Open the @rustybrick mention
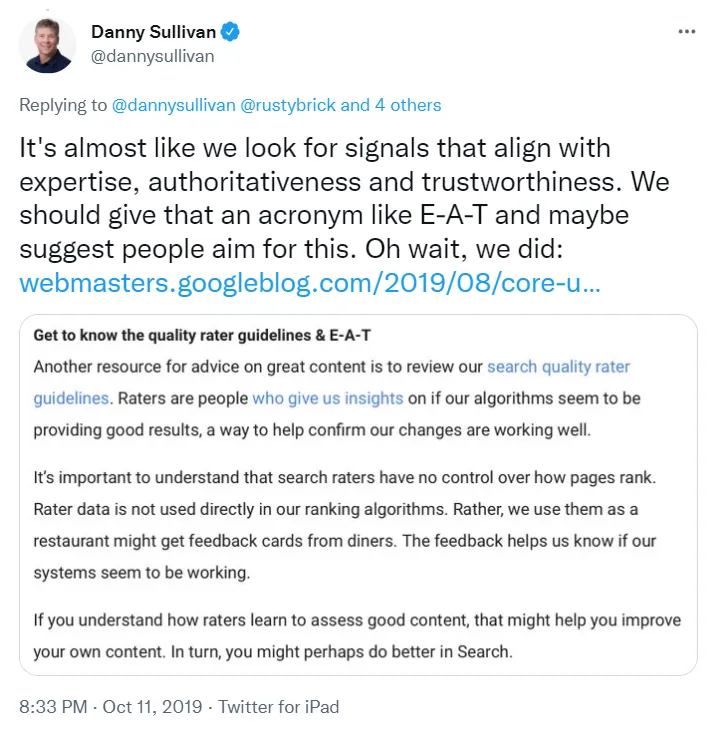Viewport: 717px width, 738px height. click(x=288, y=104)
